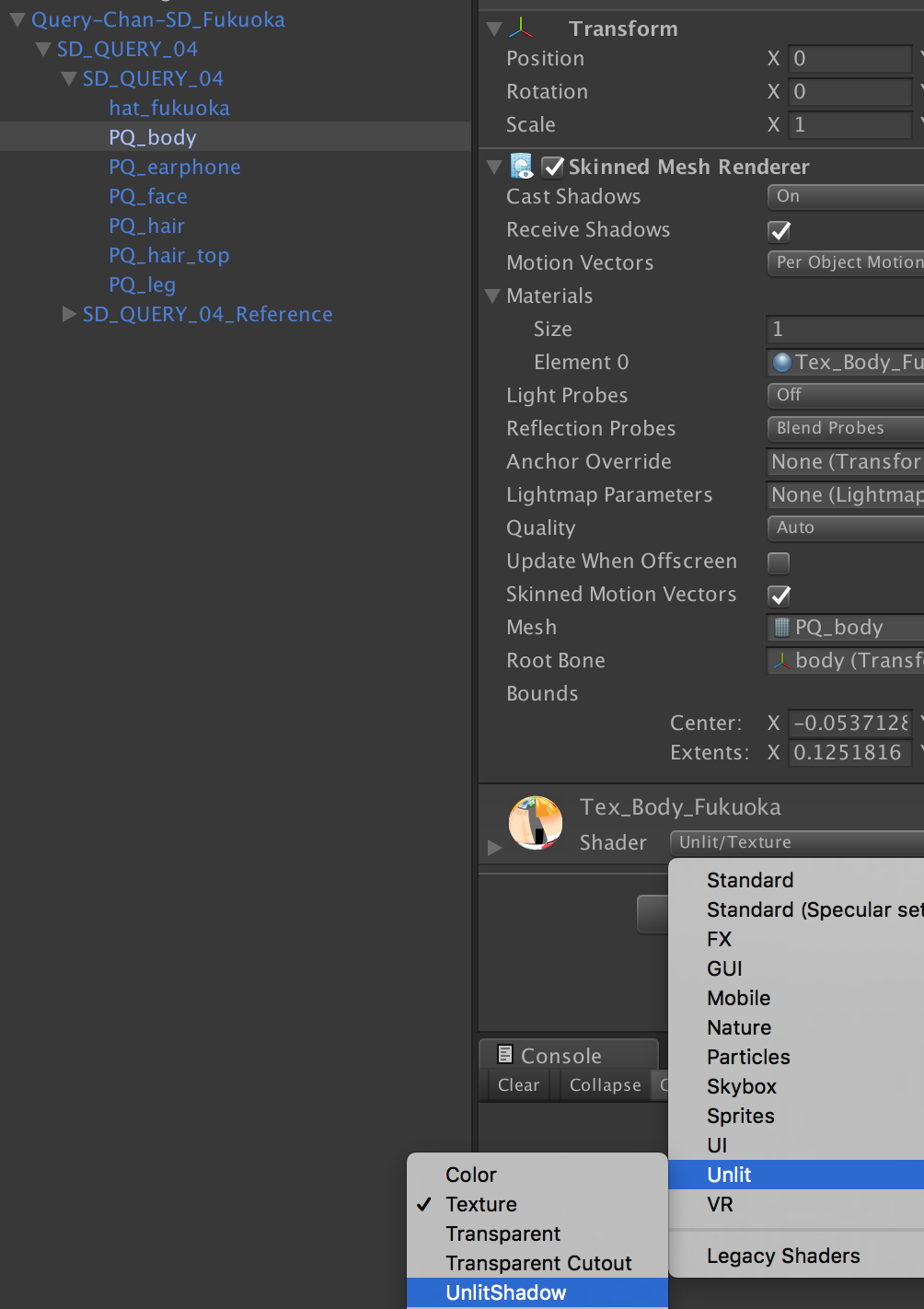Click the Tex_Body_Fukuoka material preview sphere
Viewport: 924px width, 1309px height.
[536, 823]
